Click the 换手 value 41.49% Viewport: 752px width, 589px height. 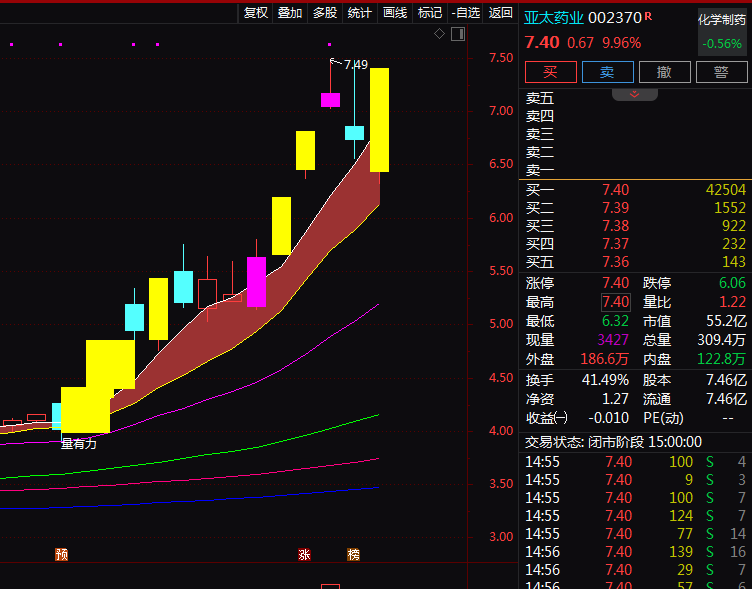pos(605,380)
